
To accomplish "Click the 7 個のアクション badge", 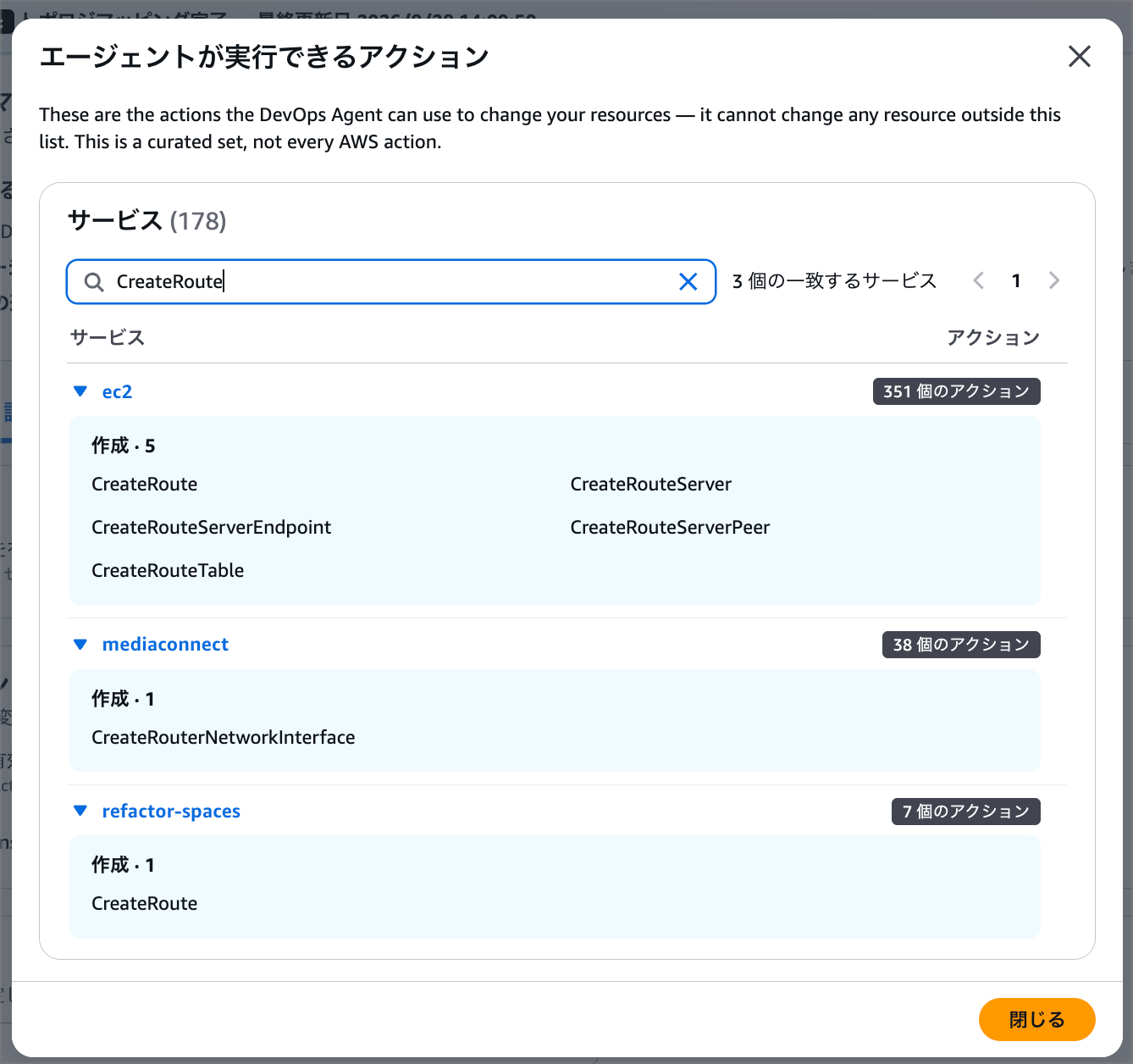I will click(x=965, y=812).
